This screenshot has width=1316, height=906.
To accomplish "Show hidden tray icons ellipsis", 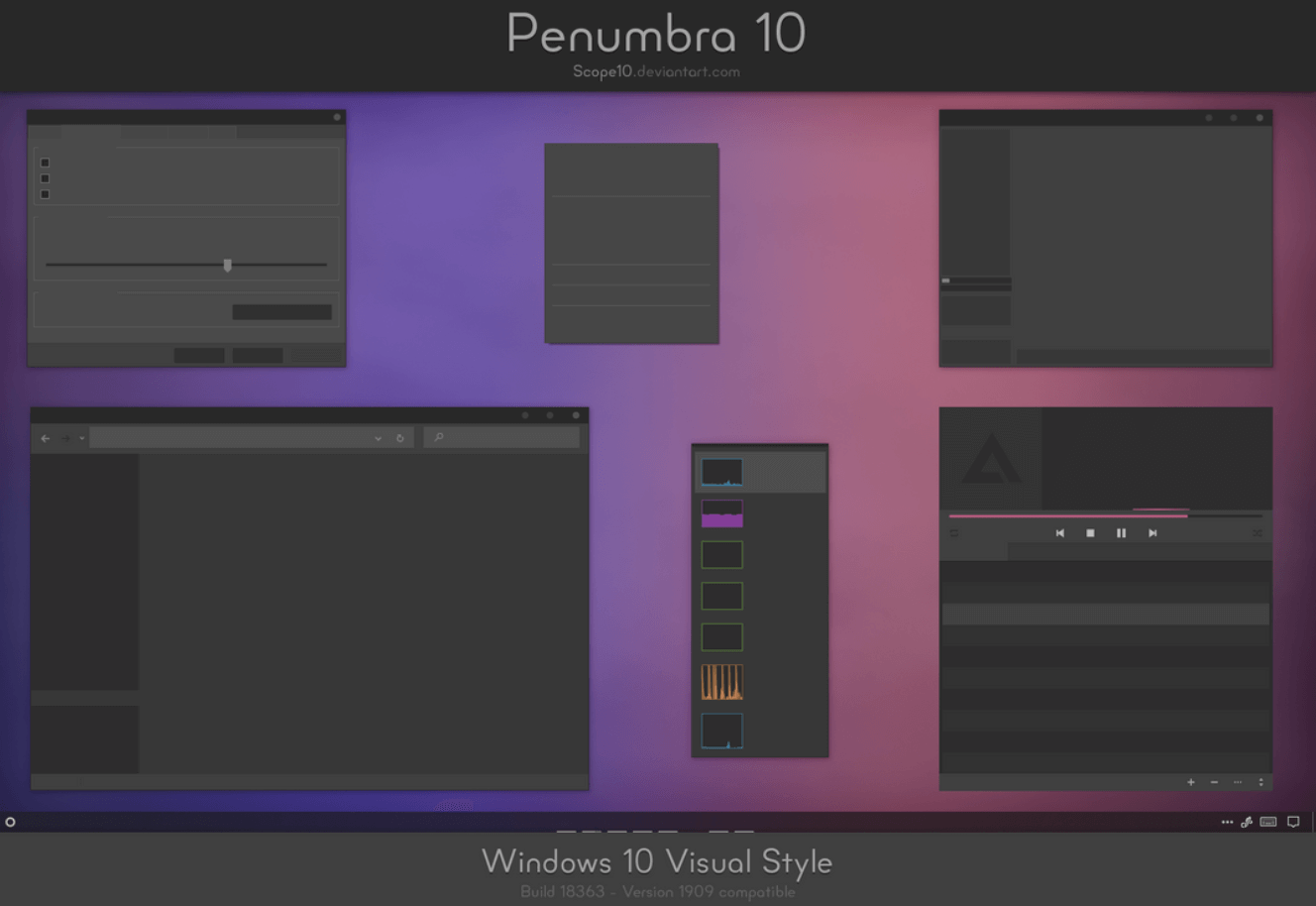I will 1227,822.
